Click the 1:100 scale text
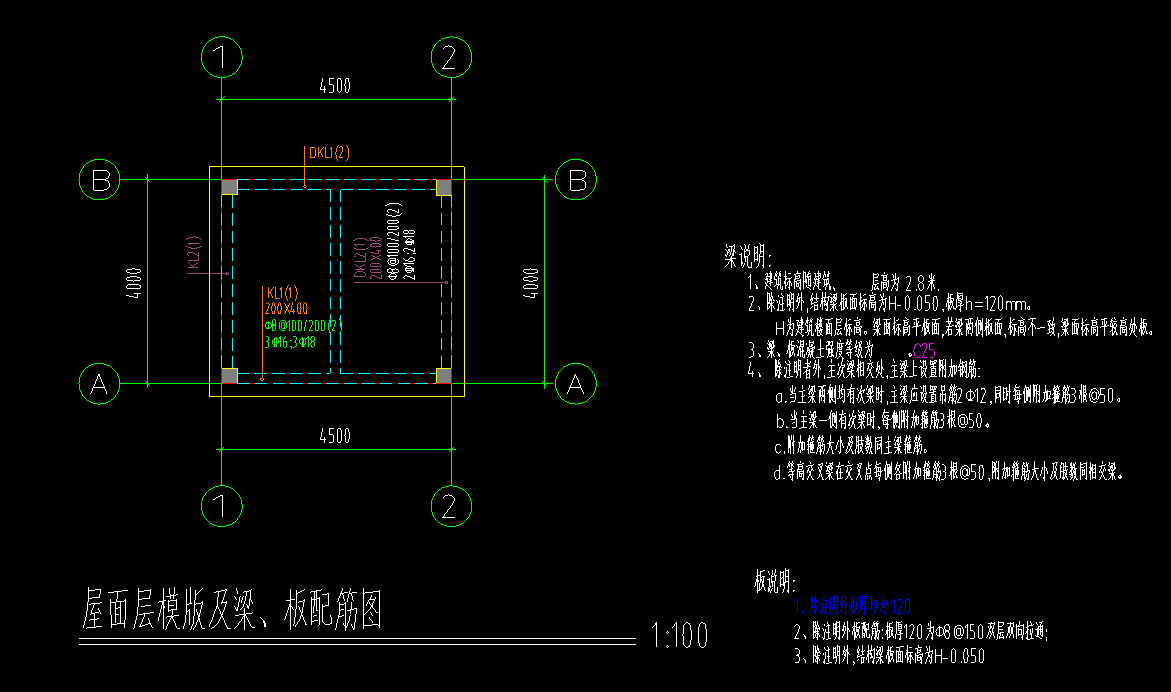Screen dimensions: 1171x692 pos(679,636)
